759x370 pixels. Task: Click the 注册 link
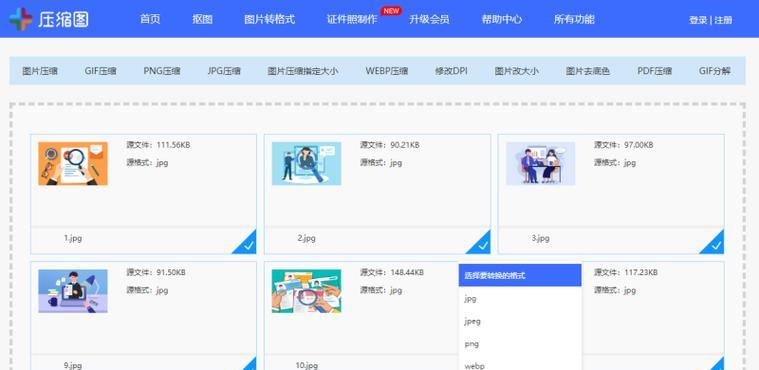[723, 20]
